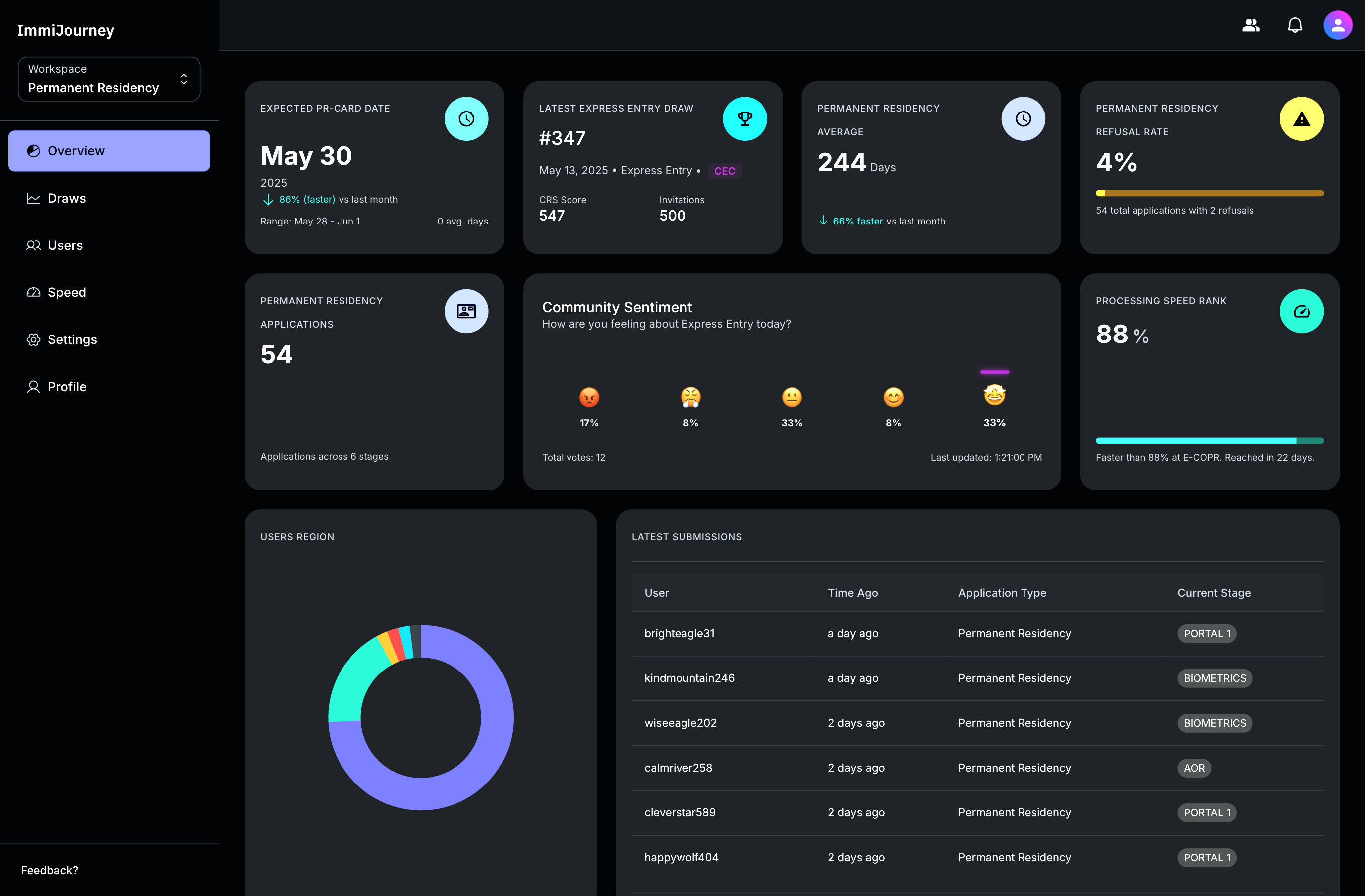This screenshot has width=1365, height=896.
Task: Click the CEC badge on the draw card
Action: coord(725,170)
